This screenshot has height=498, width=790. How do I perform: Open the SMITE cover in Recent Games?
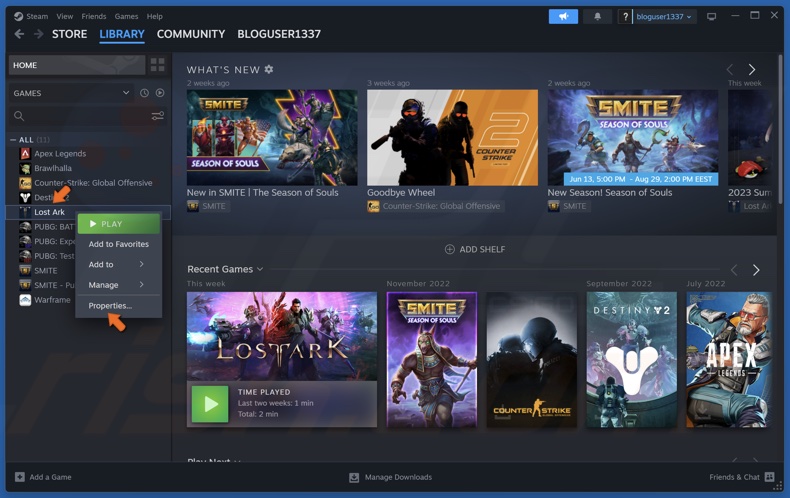click(x=431, y=359)
